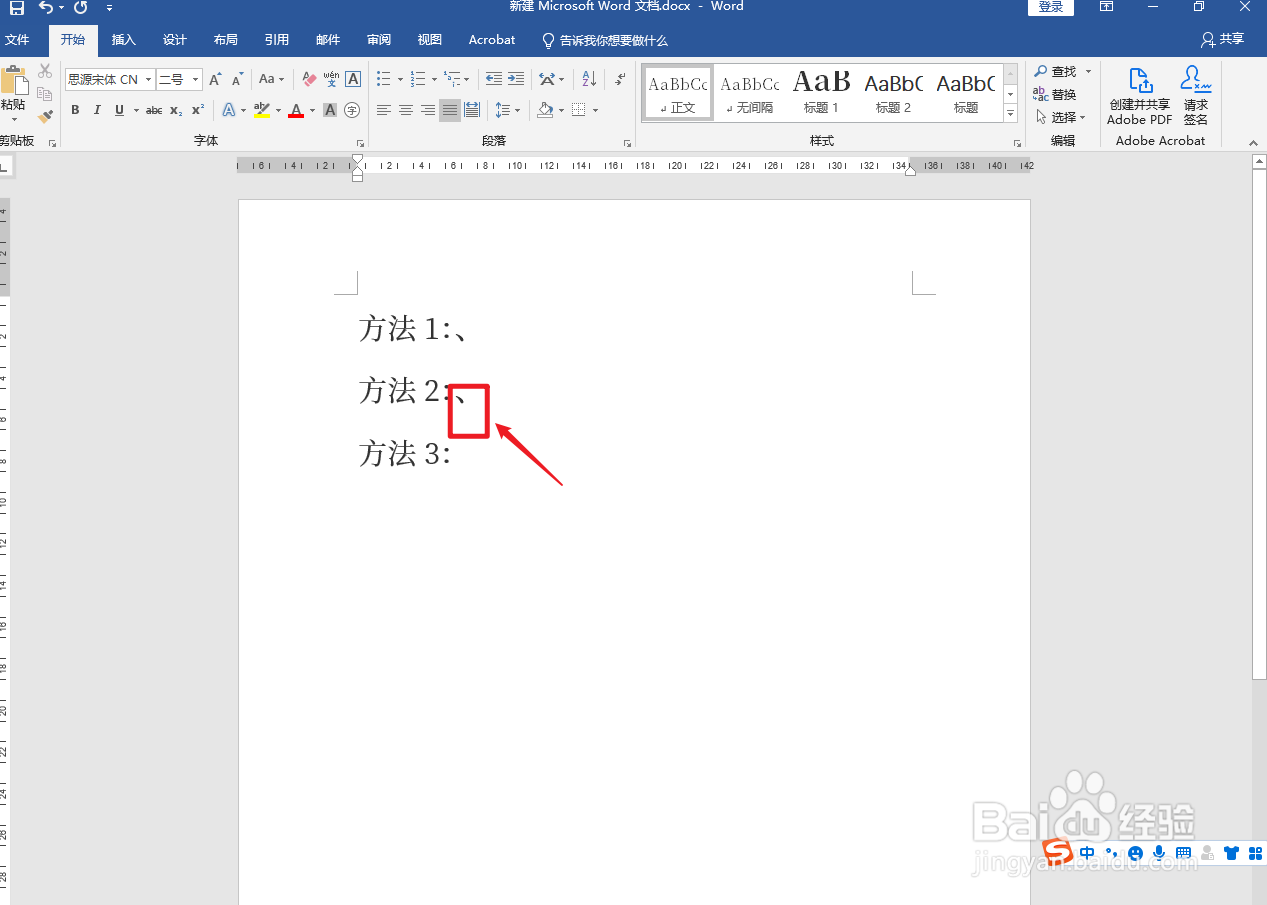Open the Acrobat ribbon tab
The height and width of the screenshot is (905, 1267).
pyautogui.click(x=491, y=39)
